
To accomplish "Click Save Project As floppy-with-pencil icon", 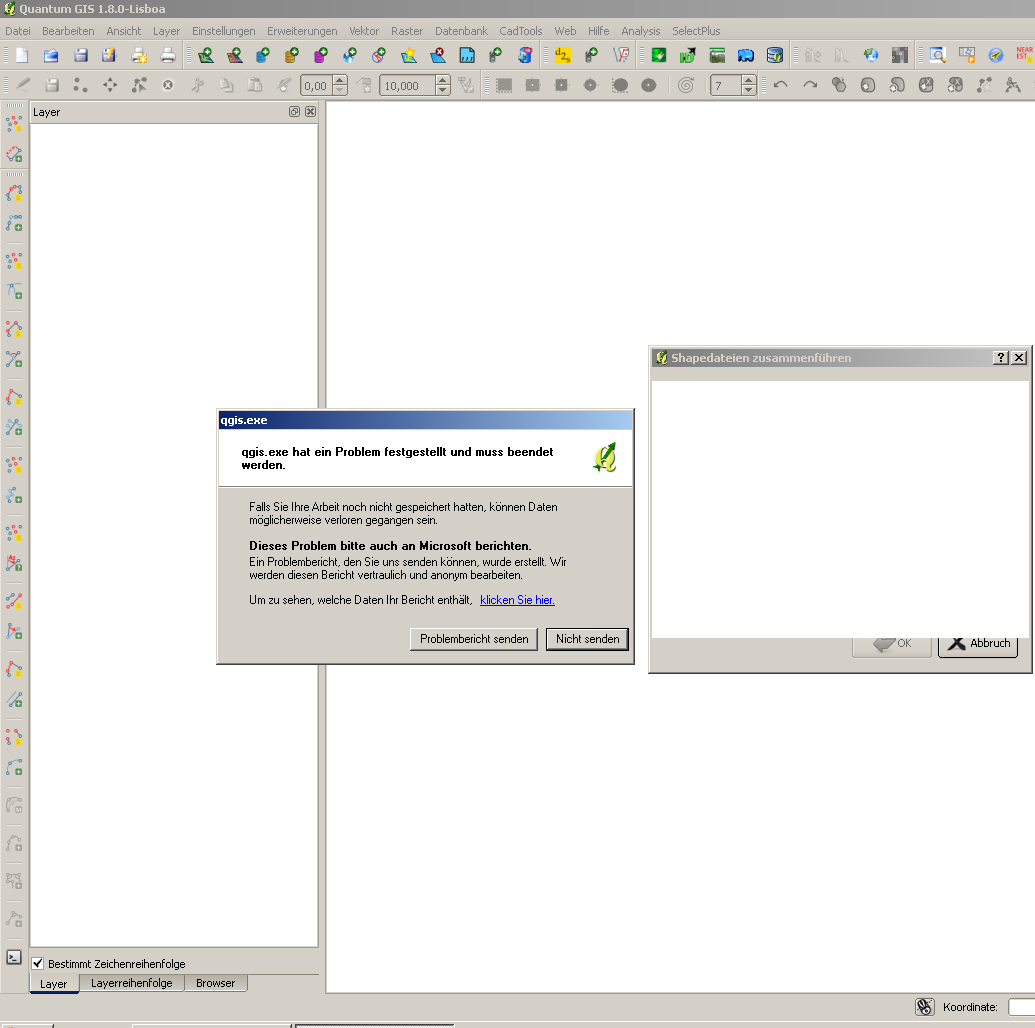I will coord(109,55).
